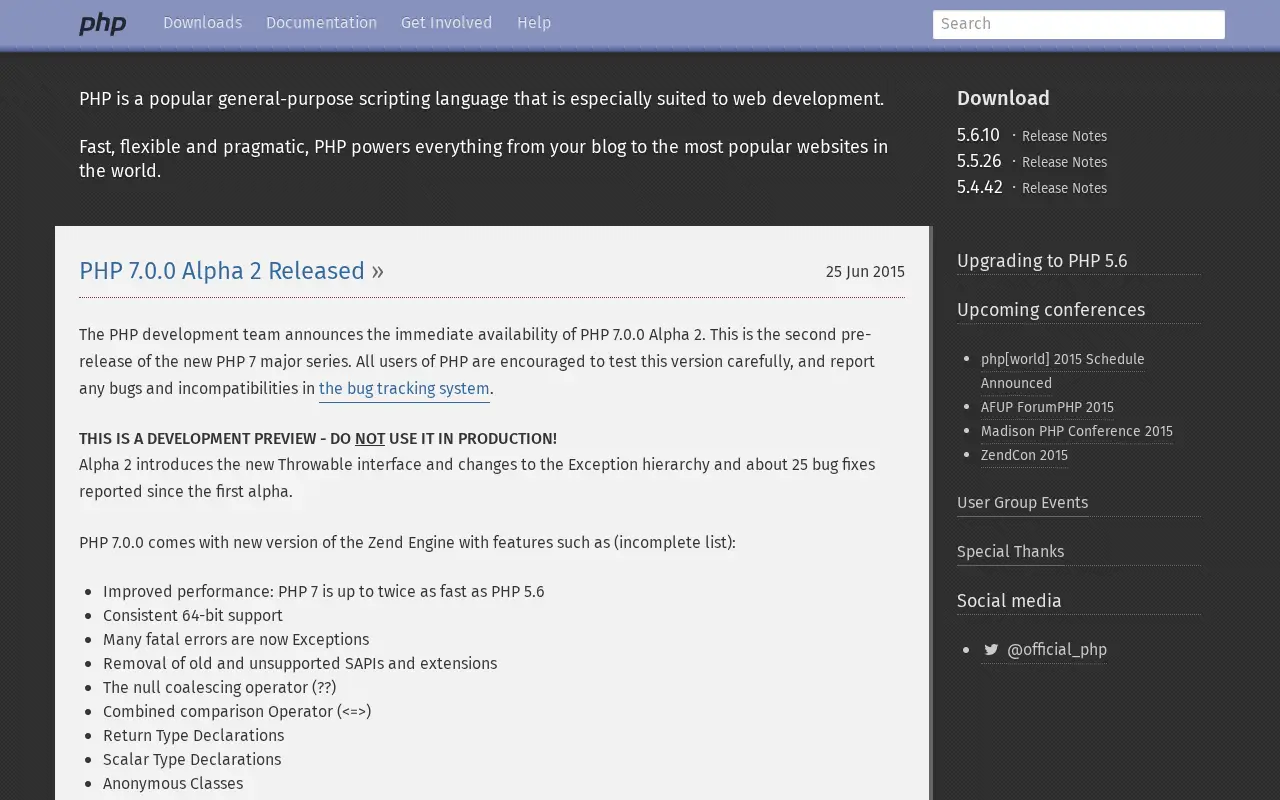Click the 'Improved performance' bullet text
1280x800 pixels.
(x=324, y=592)
